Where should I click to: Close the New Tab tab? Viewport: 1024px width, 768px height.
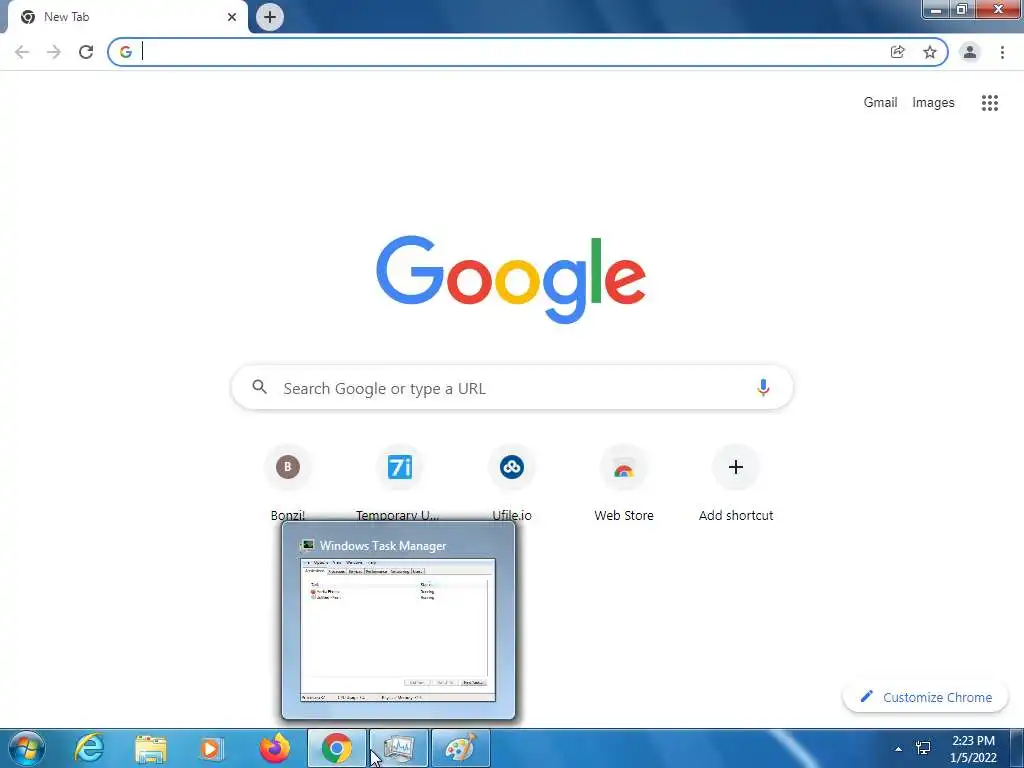(232, 17)
